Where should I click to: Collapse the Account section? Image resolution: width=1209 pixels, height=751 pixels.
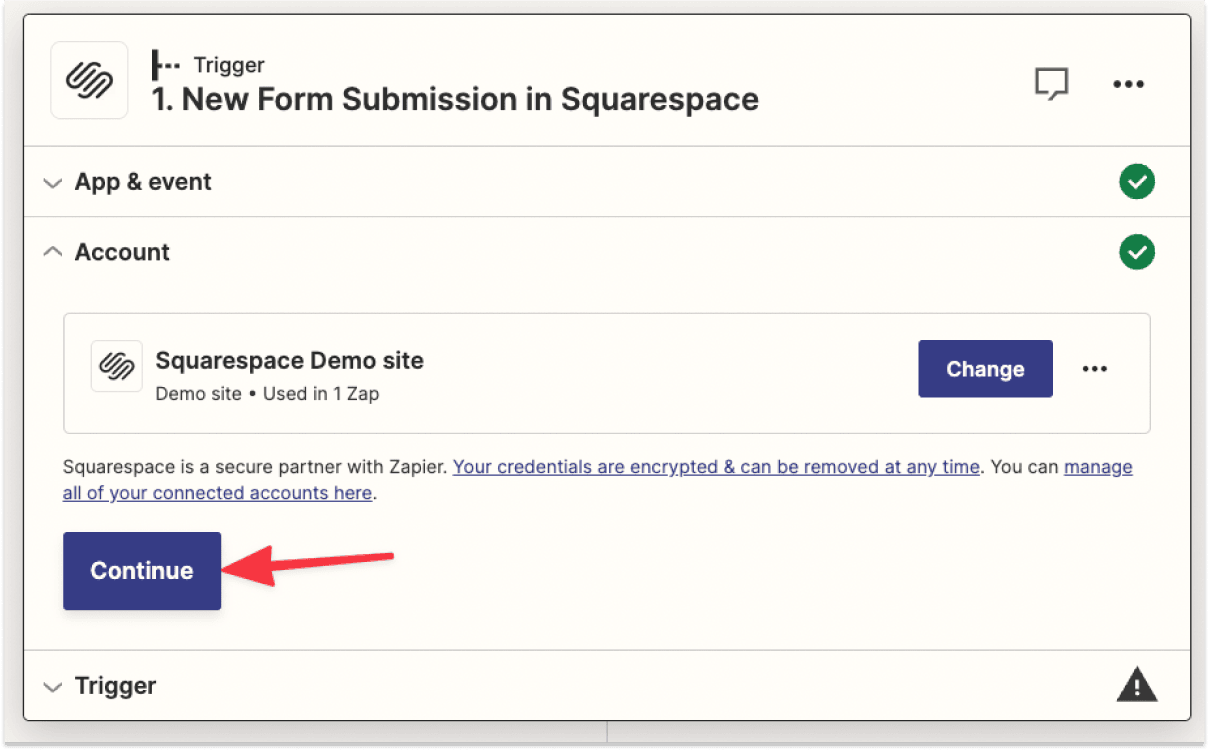pyautogui.click(x=52, y=251)
